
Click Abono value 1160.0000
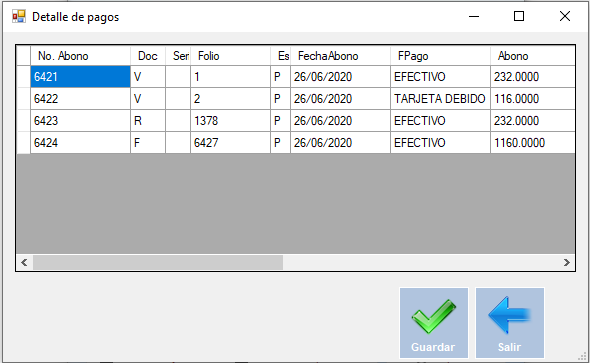coord(532,143)
